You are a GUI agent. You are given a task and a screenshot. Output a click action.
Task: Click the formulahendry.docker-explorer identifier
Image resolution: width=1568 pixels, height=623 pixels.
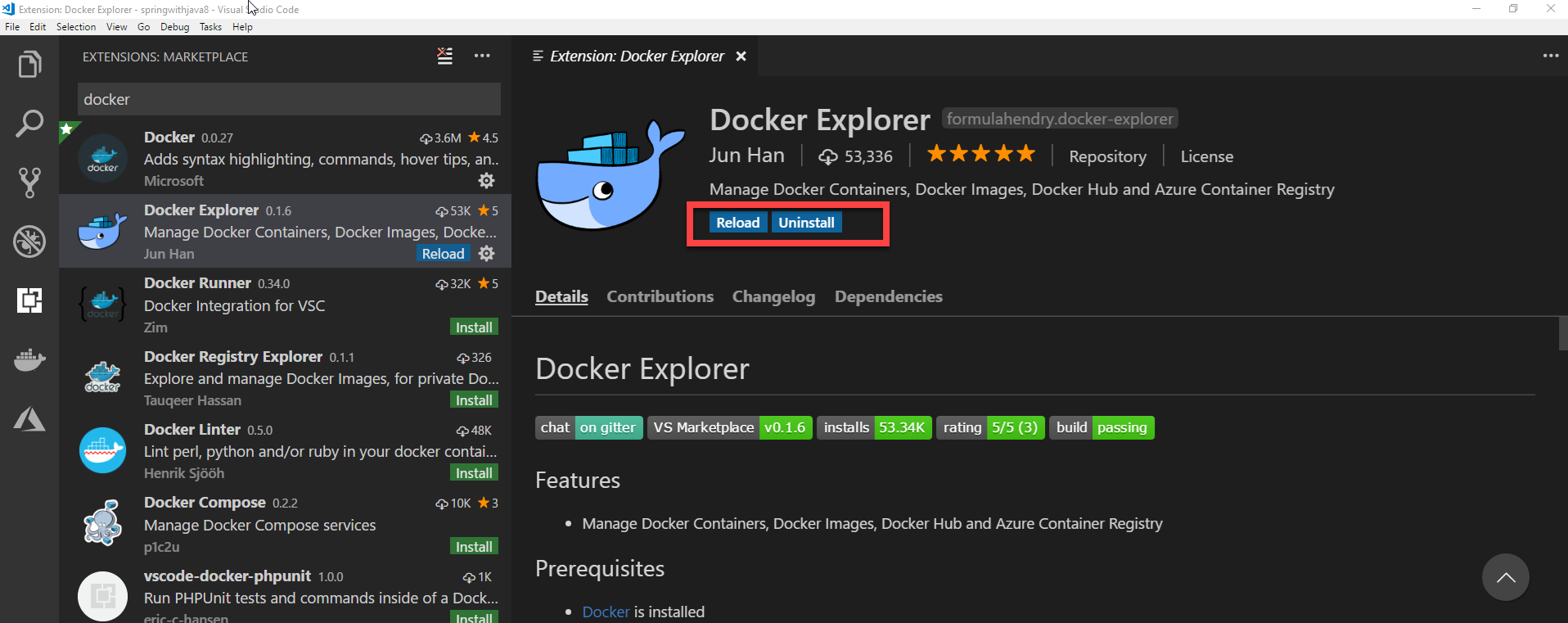(1060, 119)
